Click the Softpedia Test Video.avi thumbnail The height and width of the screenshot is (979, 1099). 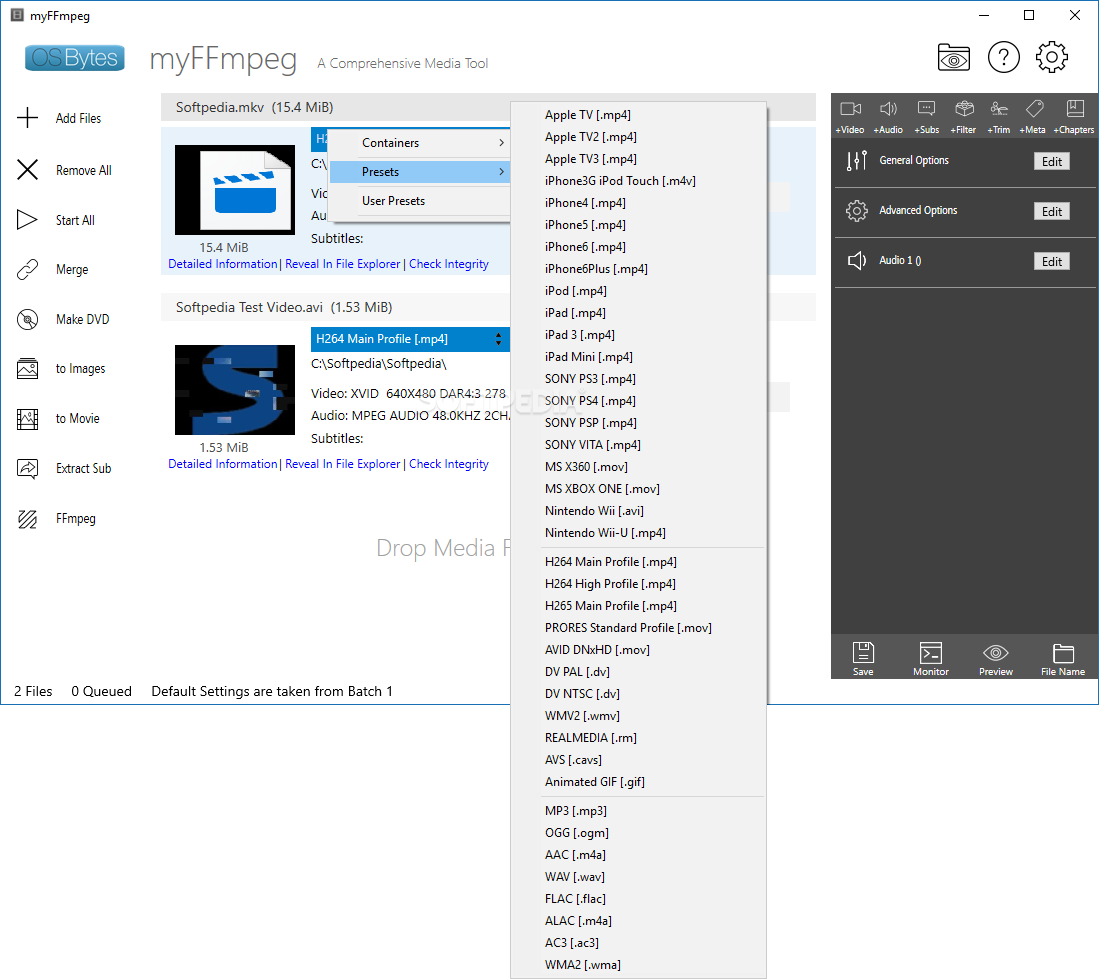[235, 390]
